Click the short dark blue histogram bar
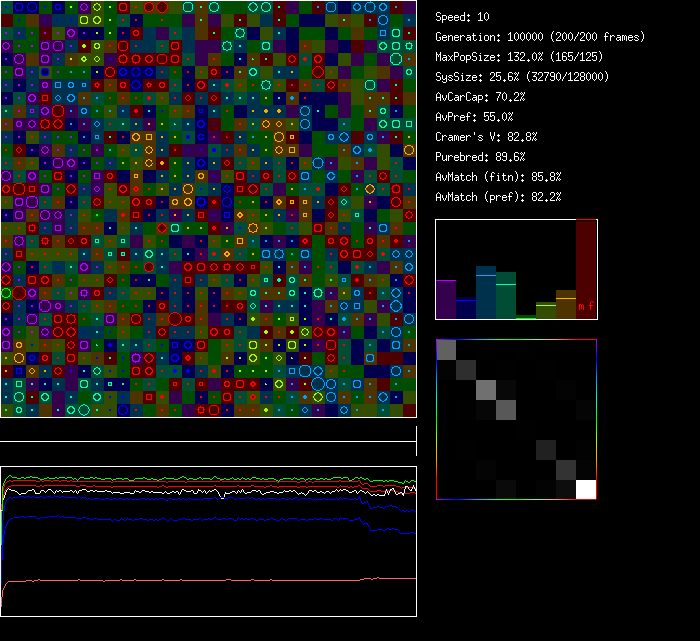 coord(466,309)
